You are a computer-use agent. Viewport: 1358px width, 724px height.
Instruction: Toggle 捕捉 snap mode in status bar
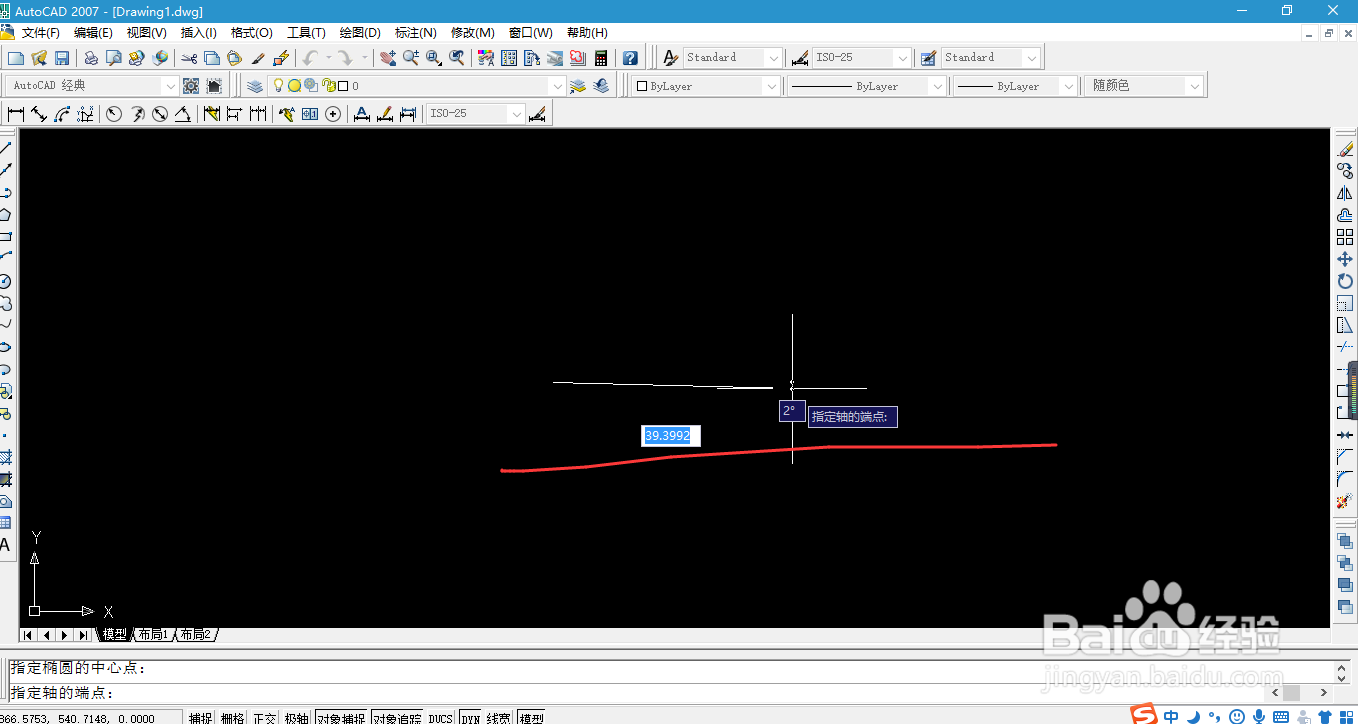201,717
